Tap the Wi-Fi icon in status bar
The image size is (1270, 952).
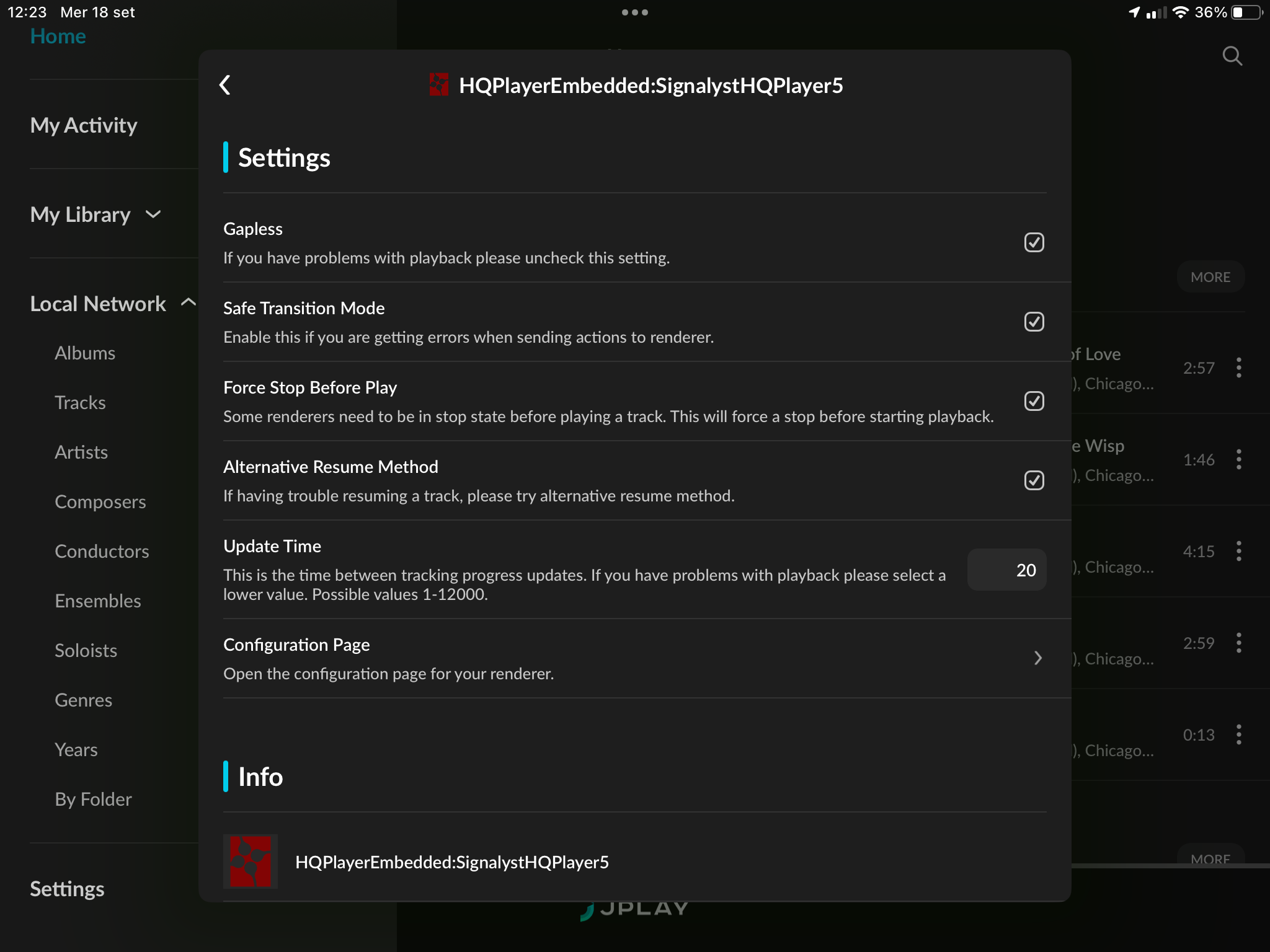1180,12
